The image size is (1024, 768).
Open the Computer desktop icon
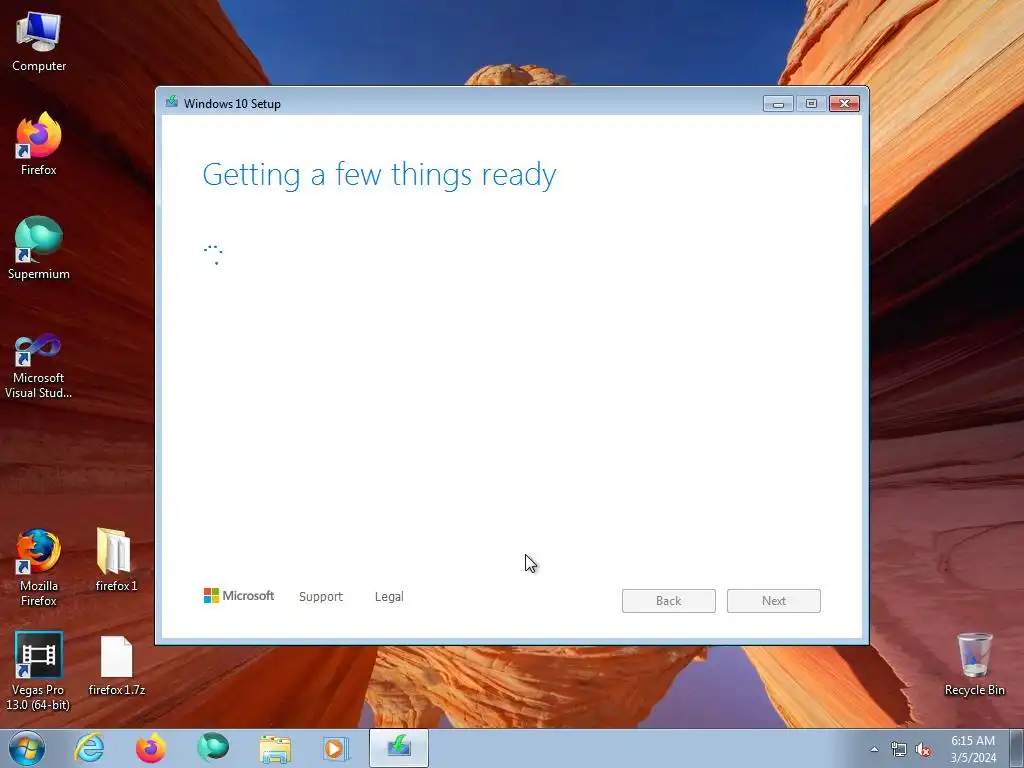(39, 40)
